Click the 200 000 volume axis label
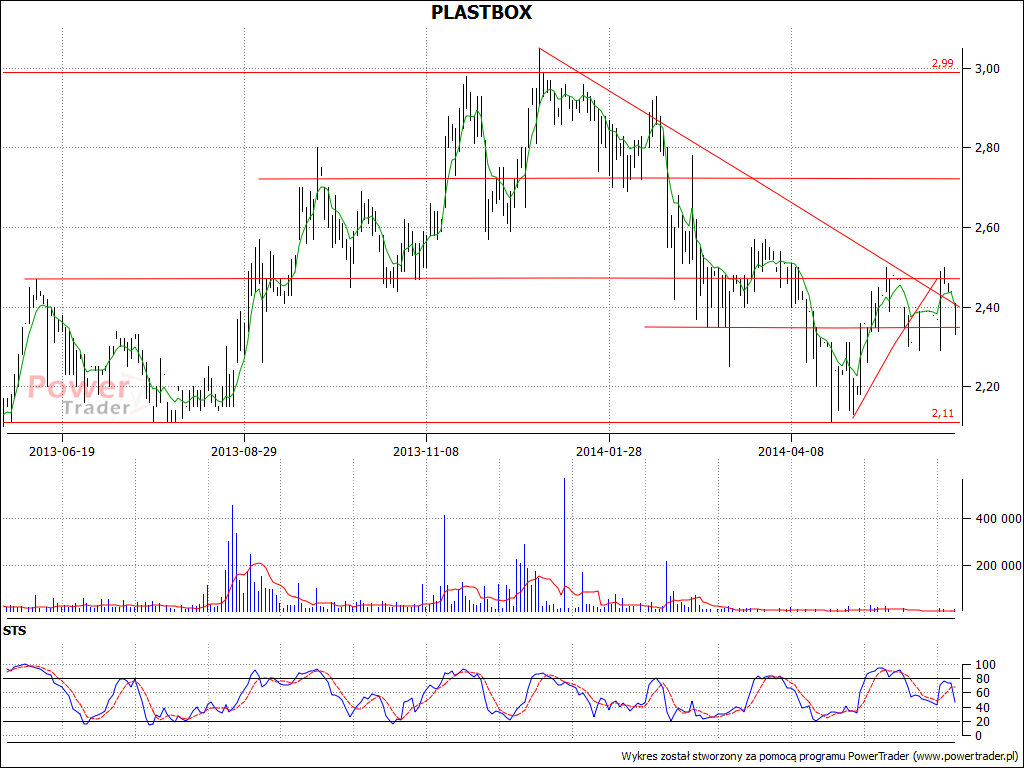 (999, 566)
